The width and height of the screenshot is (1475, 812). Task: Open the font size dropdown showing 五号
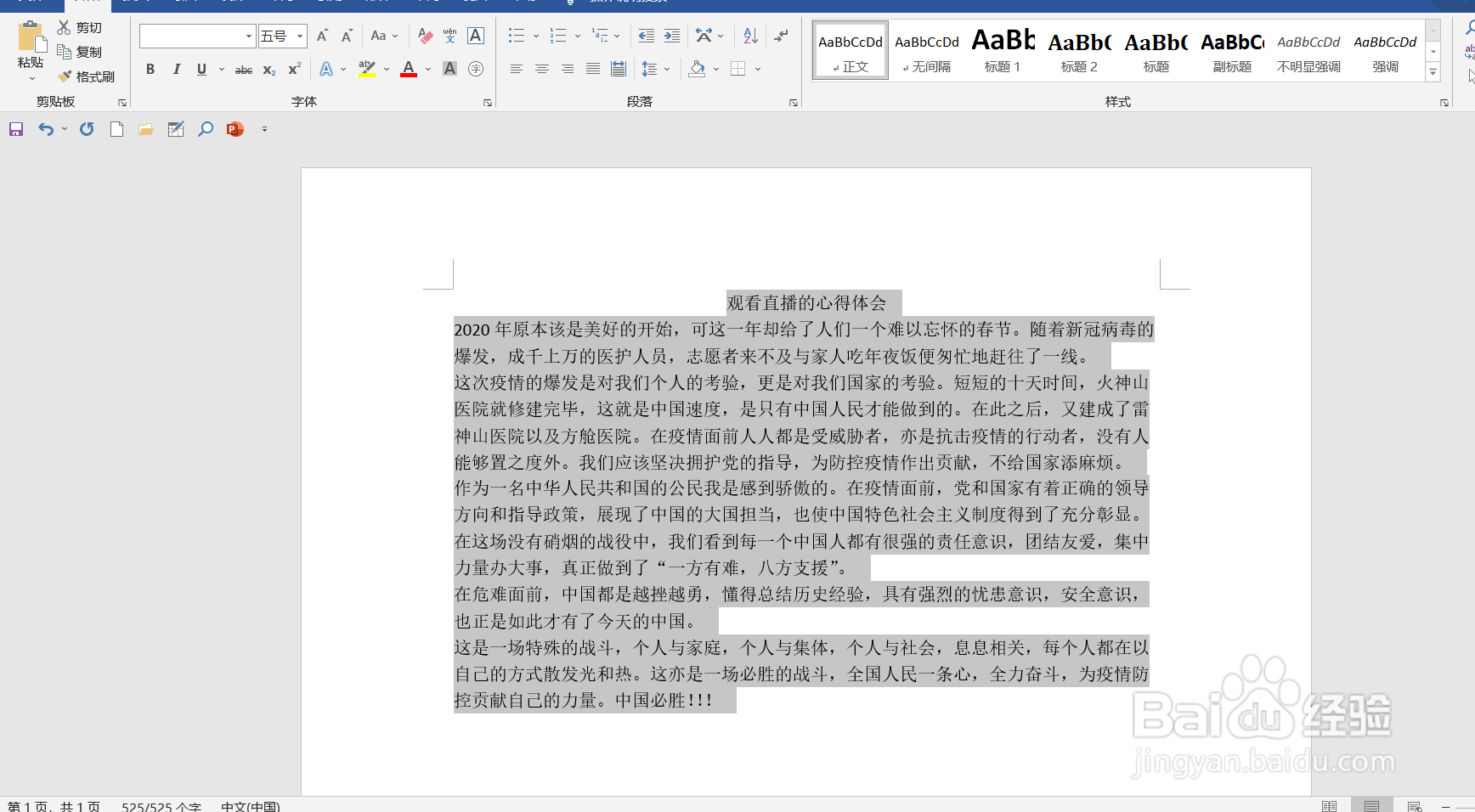point(300,36)
